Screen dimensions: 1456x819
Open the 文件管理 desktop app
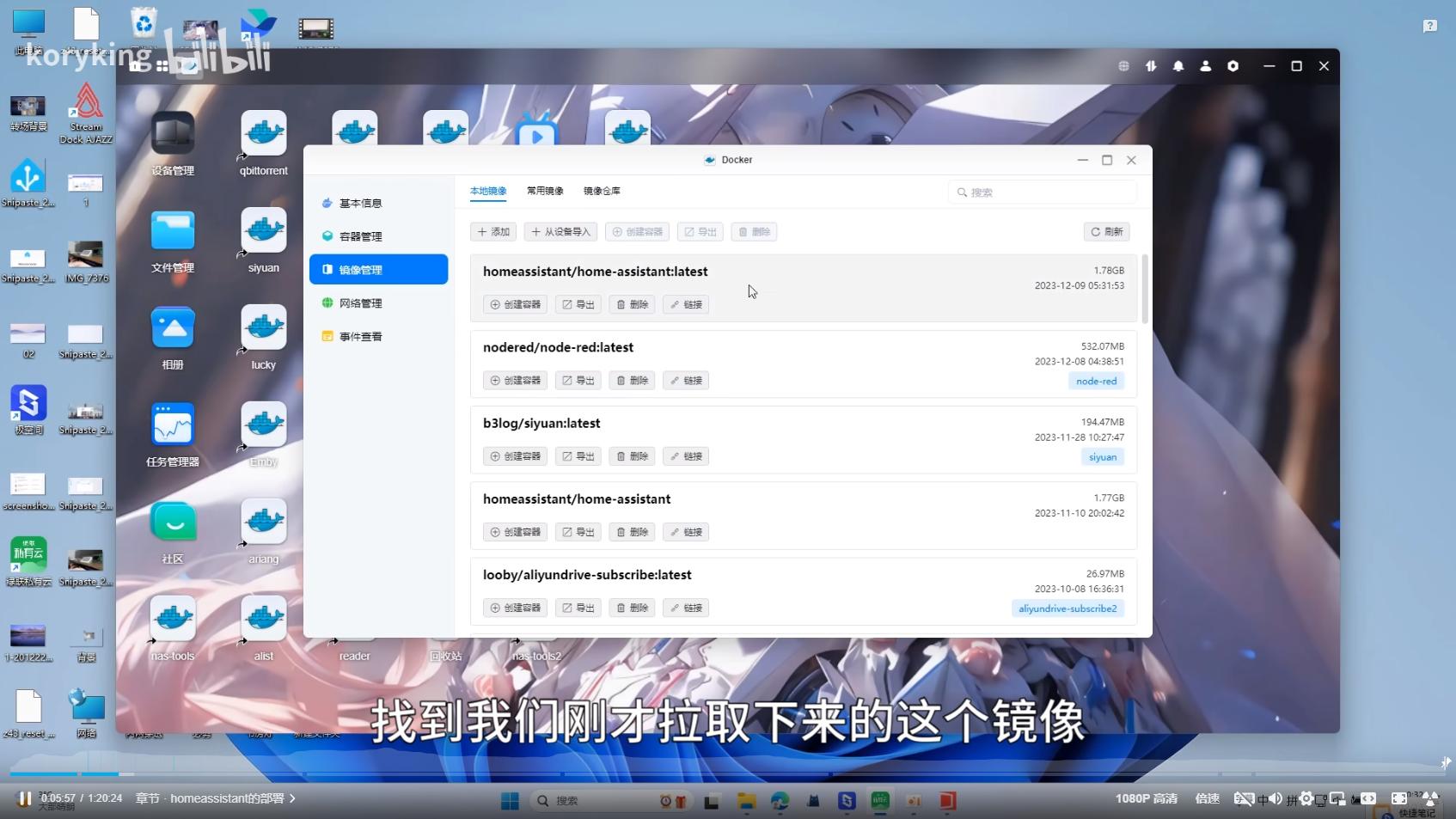[173, 241]
